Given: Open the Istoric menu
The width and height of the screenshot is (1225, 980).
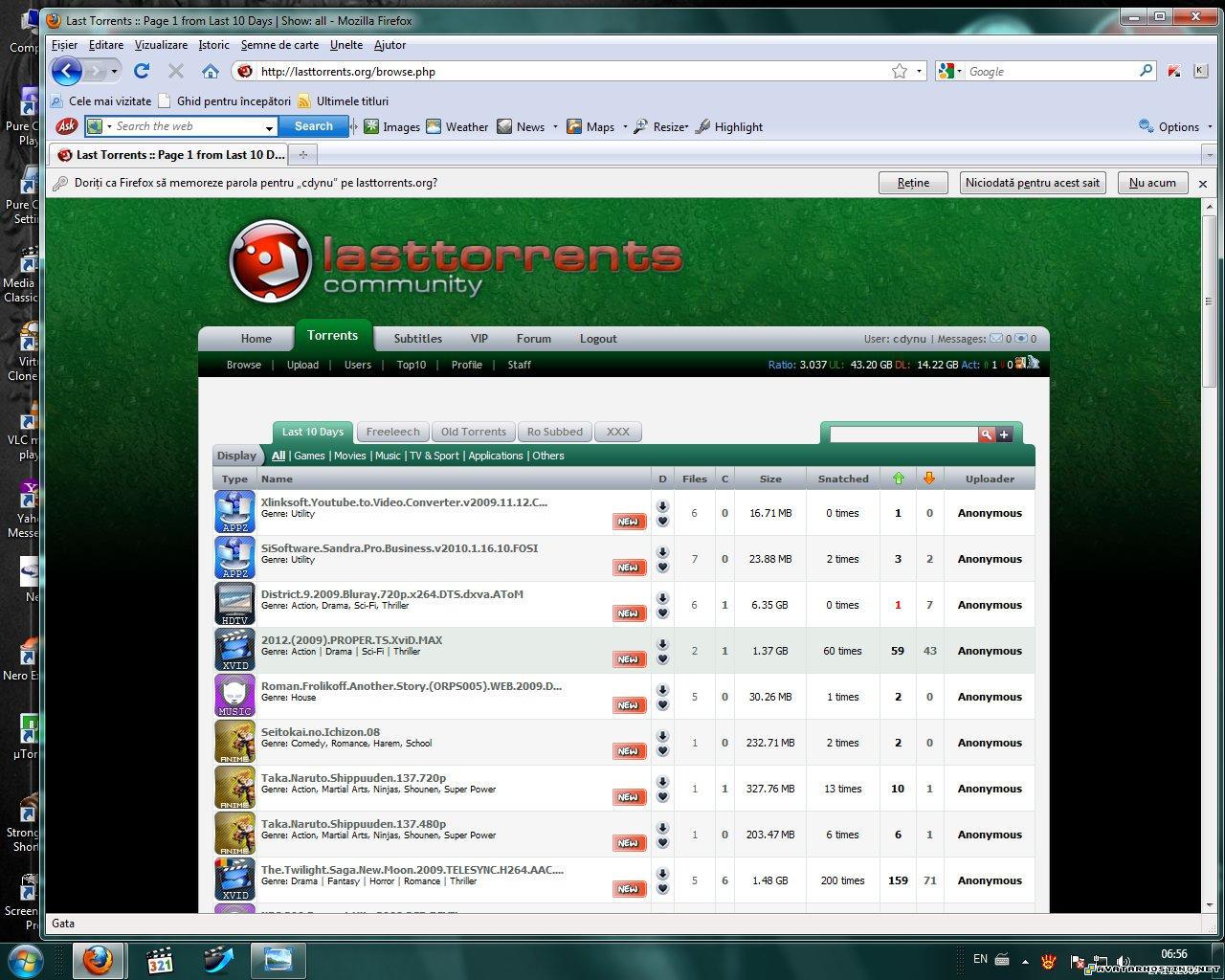Looking at the screenshot, I should pyautogui.click(x=213, y=45).
